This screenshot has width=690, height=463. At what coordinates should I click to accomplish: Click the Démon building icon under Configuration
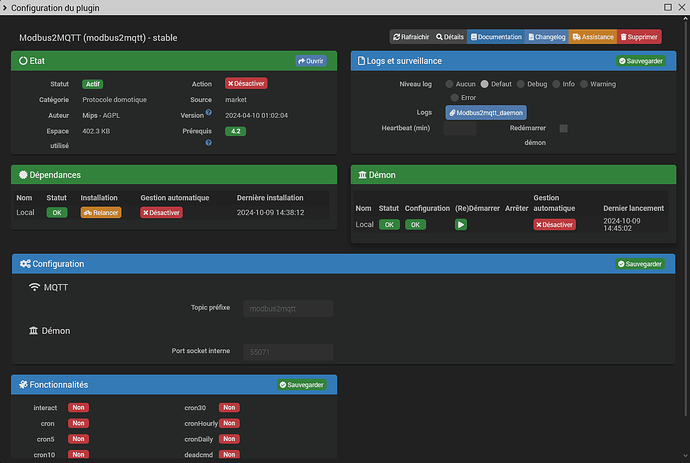33,331
